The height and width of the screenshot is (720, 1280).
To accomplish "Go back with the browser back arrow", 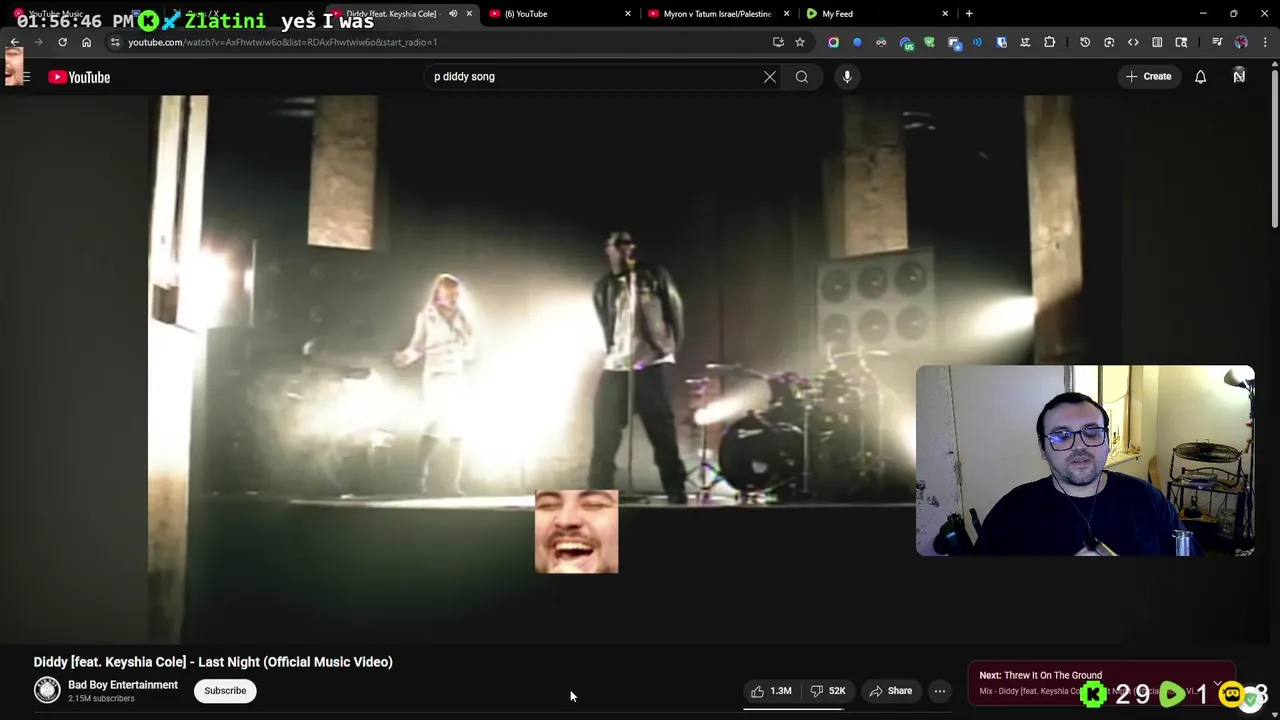I will 14,42.
